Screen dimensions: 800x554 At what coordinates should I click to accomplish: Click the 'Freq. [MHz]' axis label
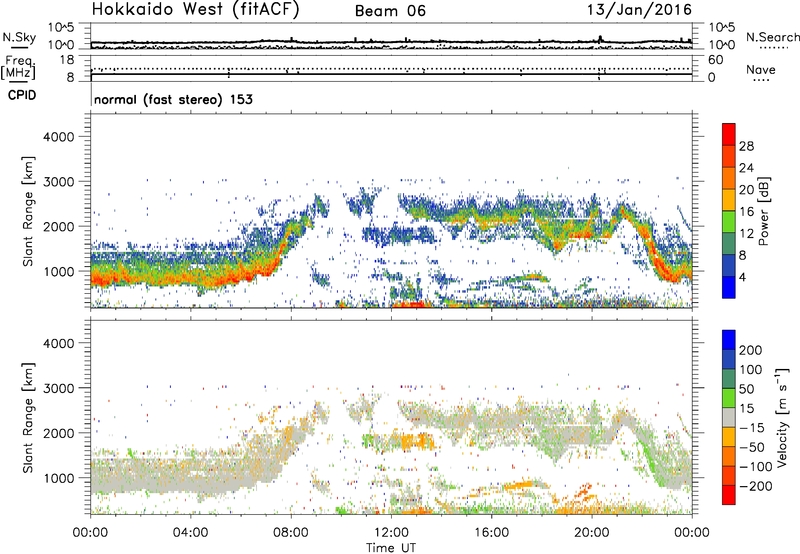click(x=18, y=68)
